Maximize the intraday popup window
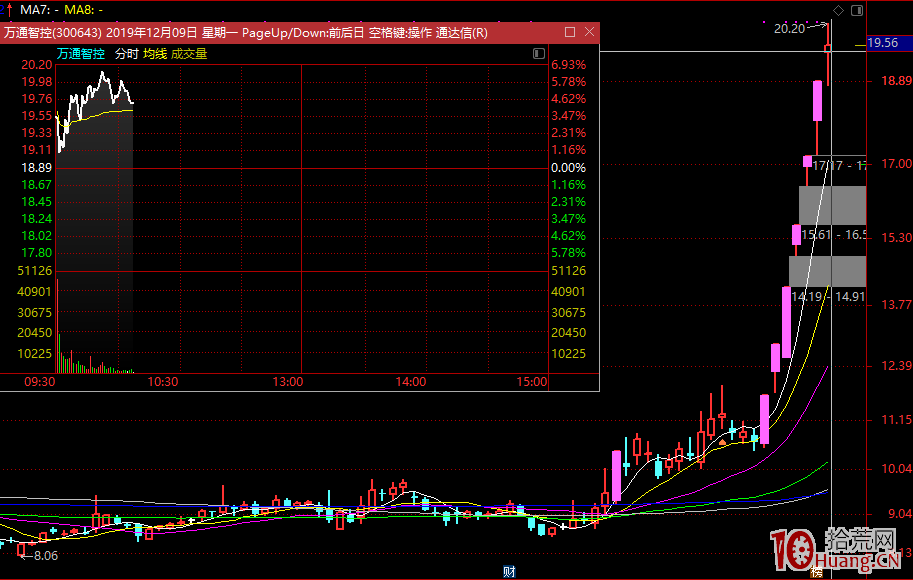 point(569,33)
